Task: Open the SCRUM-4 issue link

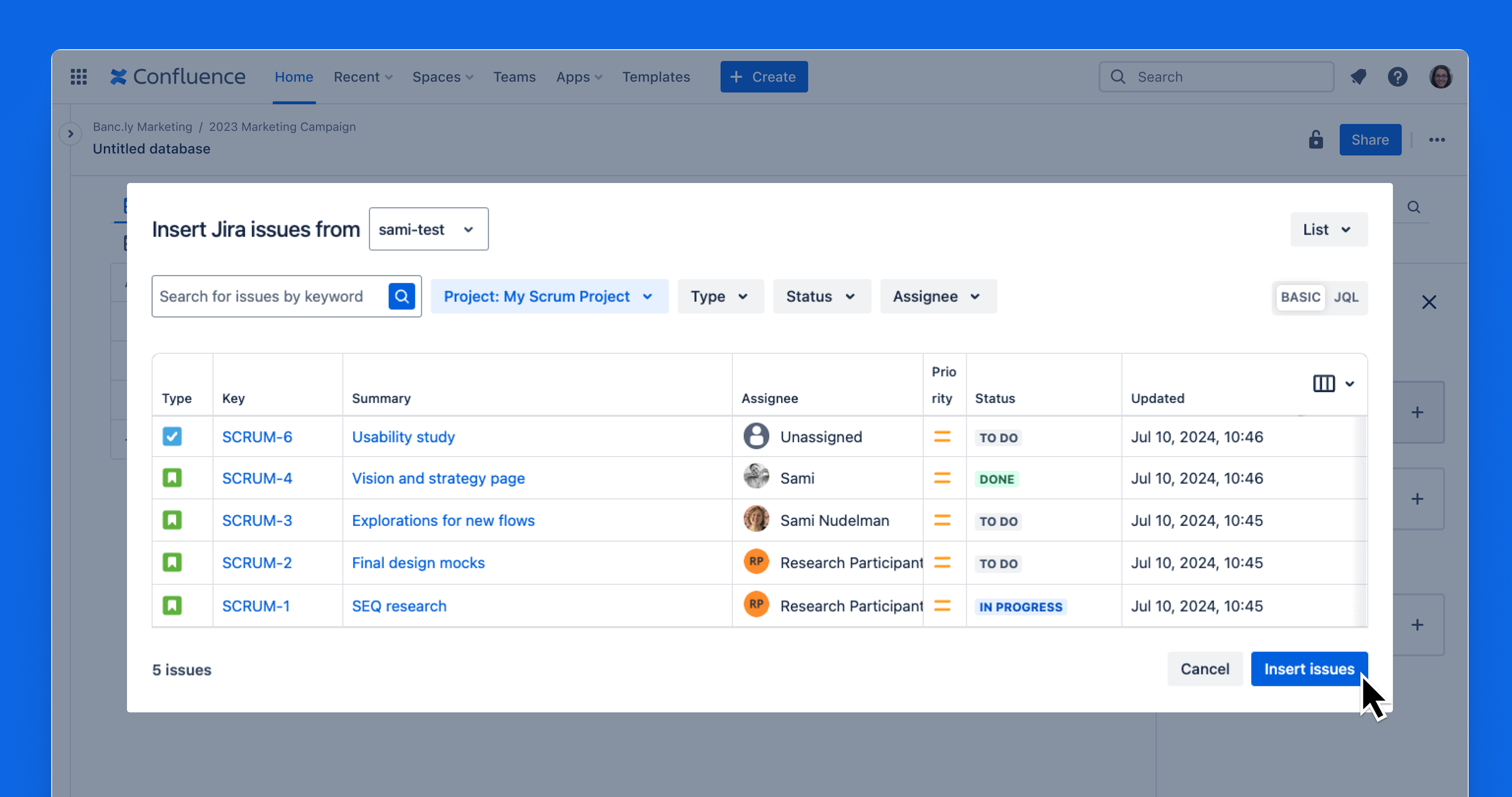Action: click(x=257, y=478)
